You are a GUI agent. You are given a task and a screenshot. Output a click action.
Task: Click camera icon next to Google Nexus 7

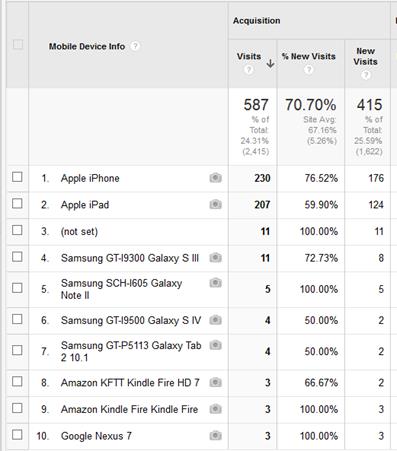(215, 435)
